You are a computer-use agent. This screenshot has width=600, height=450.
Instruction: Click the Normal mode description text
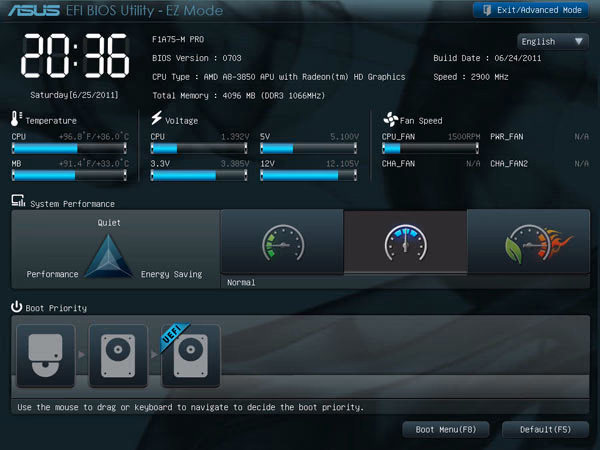click(241, 282)
